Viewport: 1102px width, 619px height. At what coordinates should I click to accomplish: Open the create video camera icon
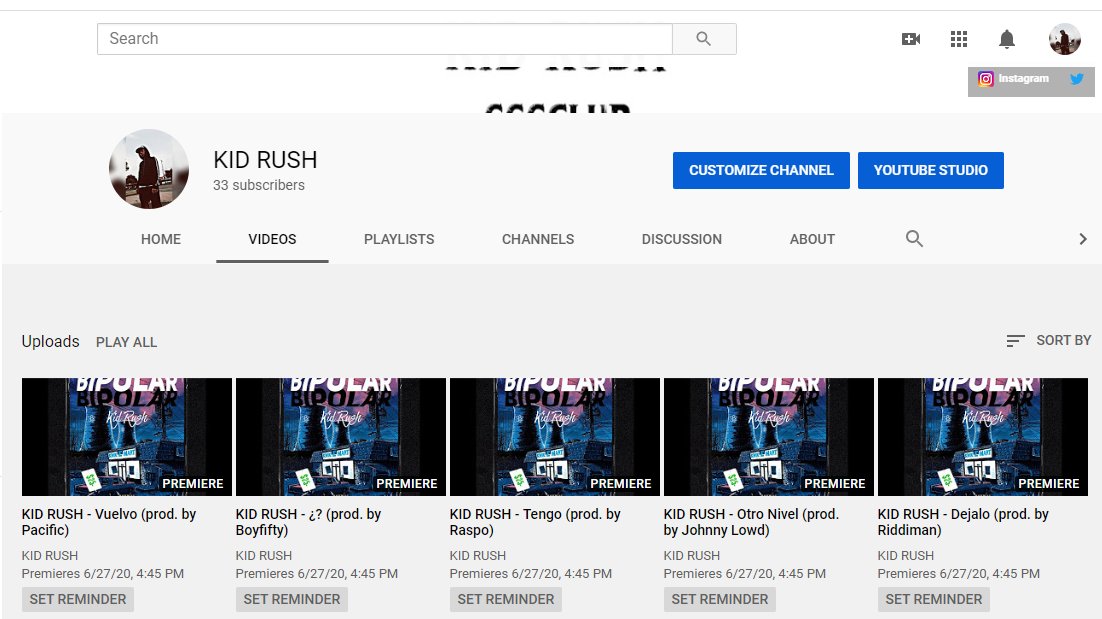(911, 39)
